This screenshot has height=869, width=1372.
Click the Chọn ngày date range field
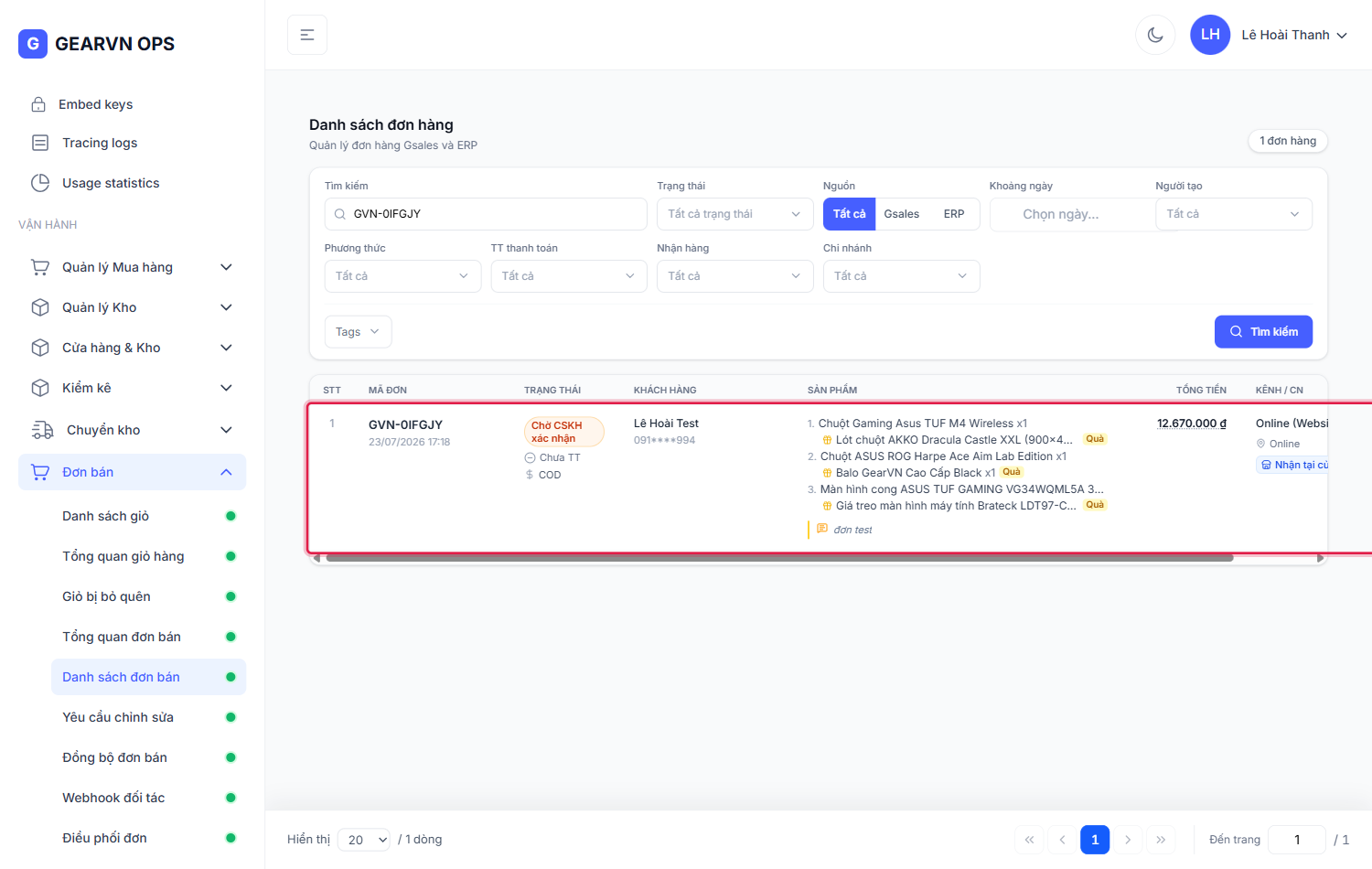pos(1072,214)
